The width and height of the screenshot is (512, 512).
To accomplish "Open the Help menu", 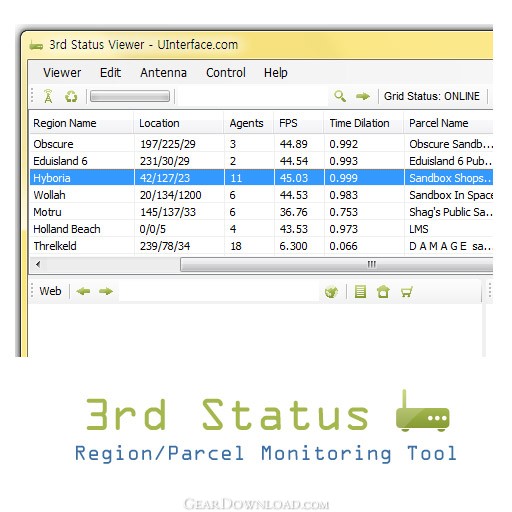I will (276, 73).
